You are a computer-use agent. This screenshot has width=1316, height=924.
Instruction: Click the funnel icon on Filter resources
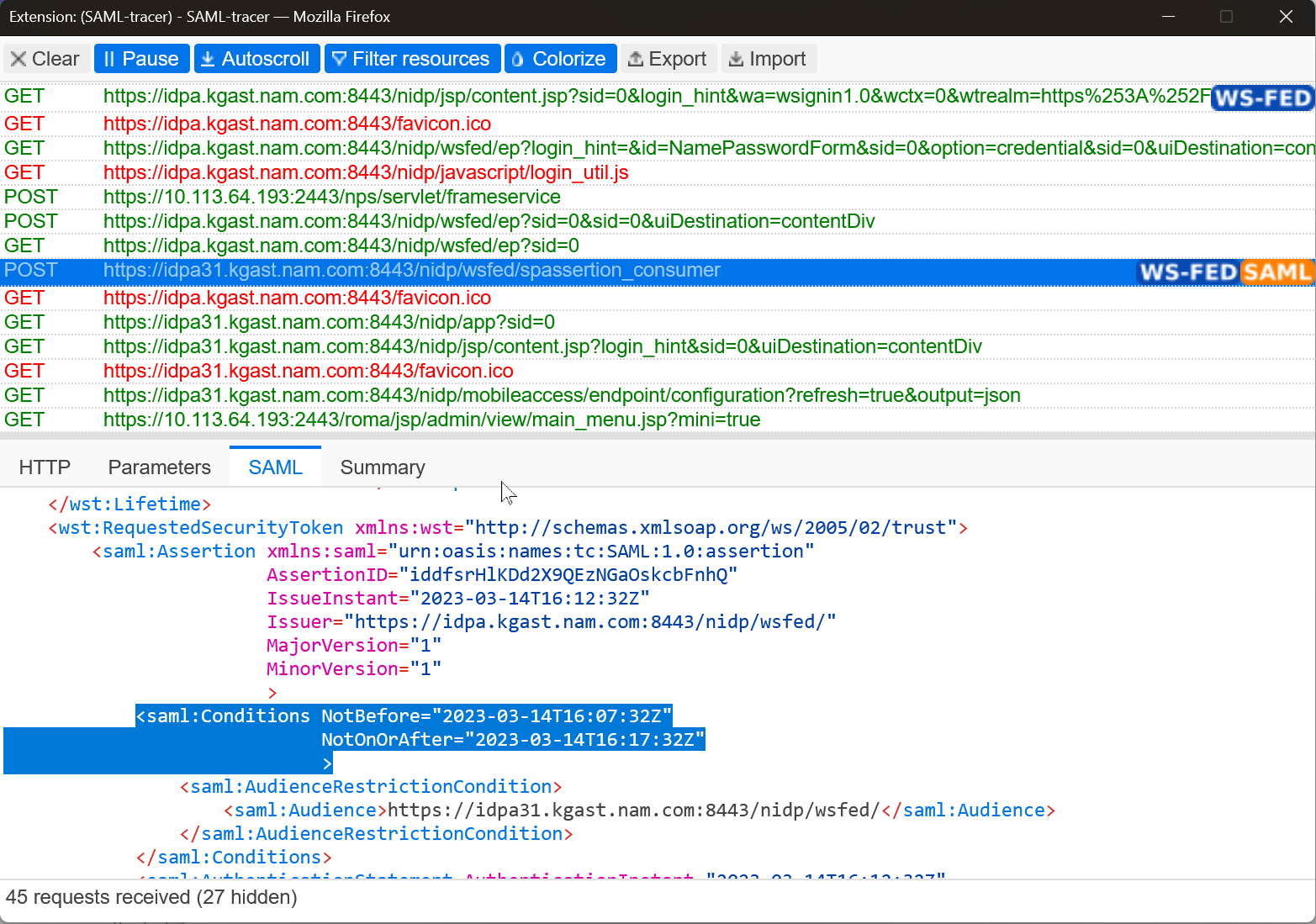(340, 58)
